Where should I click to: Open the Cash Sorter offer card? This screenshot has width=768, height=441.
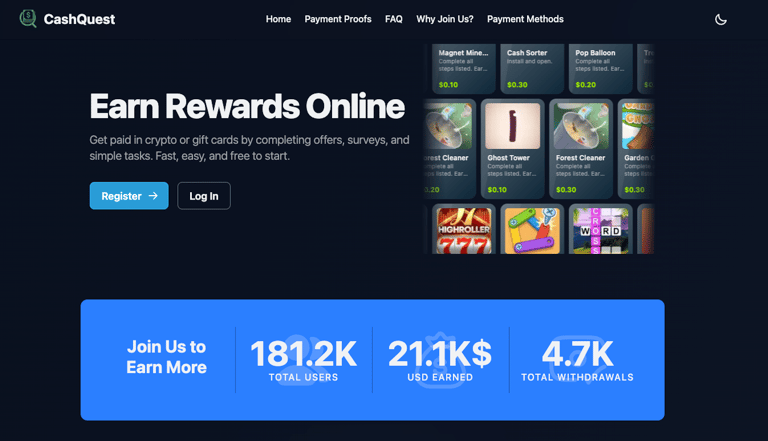[532, 69]
